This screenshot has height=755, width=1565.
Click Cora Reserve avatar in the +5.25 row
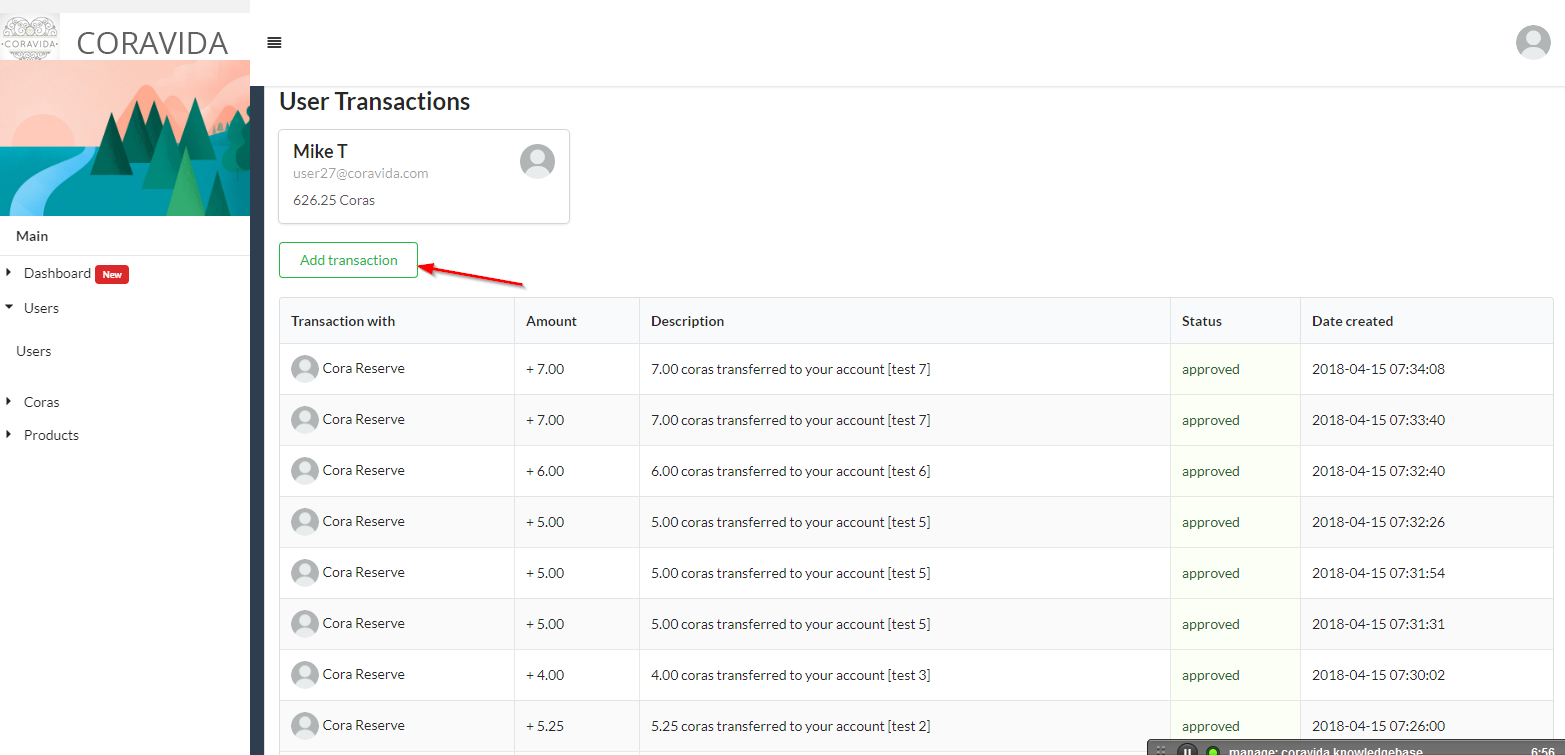pyautogui.click(x=305, y=726)
